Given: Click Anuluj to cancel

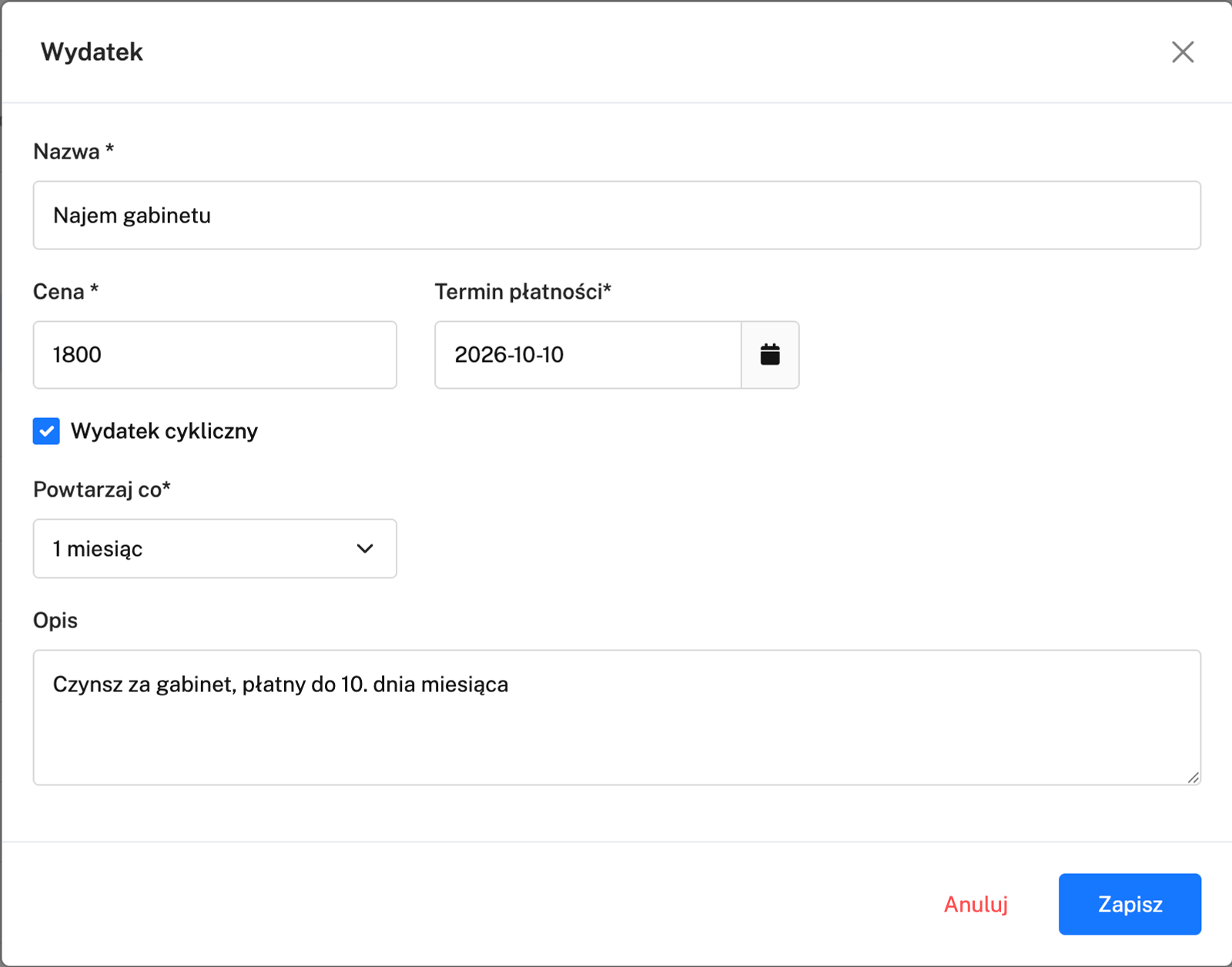Looking at the screenshot, I should point(976,904).
